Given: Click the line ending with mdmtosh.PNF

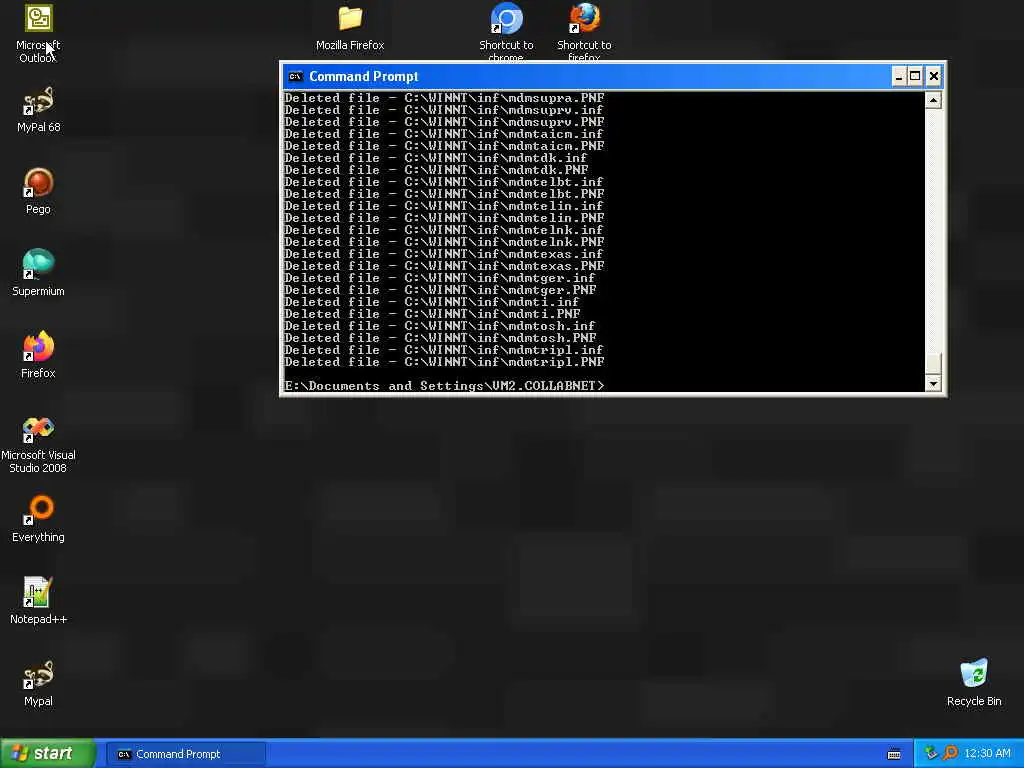Looking at the screenshot, I should pos(441,338).
